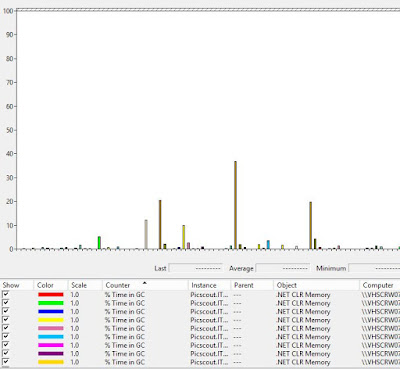
Task: Click scale value 1.0 in bright yellow row
Action: pyautogui.click(x=75, y=320)
